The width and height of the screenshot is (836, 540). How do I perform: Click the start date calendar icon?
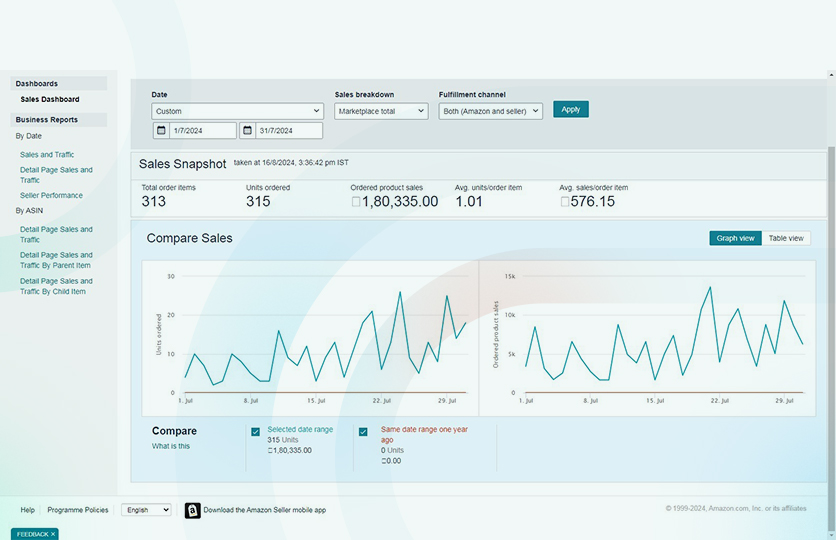tap(161, 131)
